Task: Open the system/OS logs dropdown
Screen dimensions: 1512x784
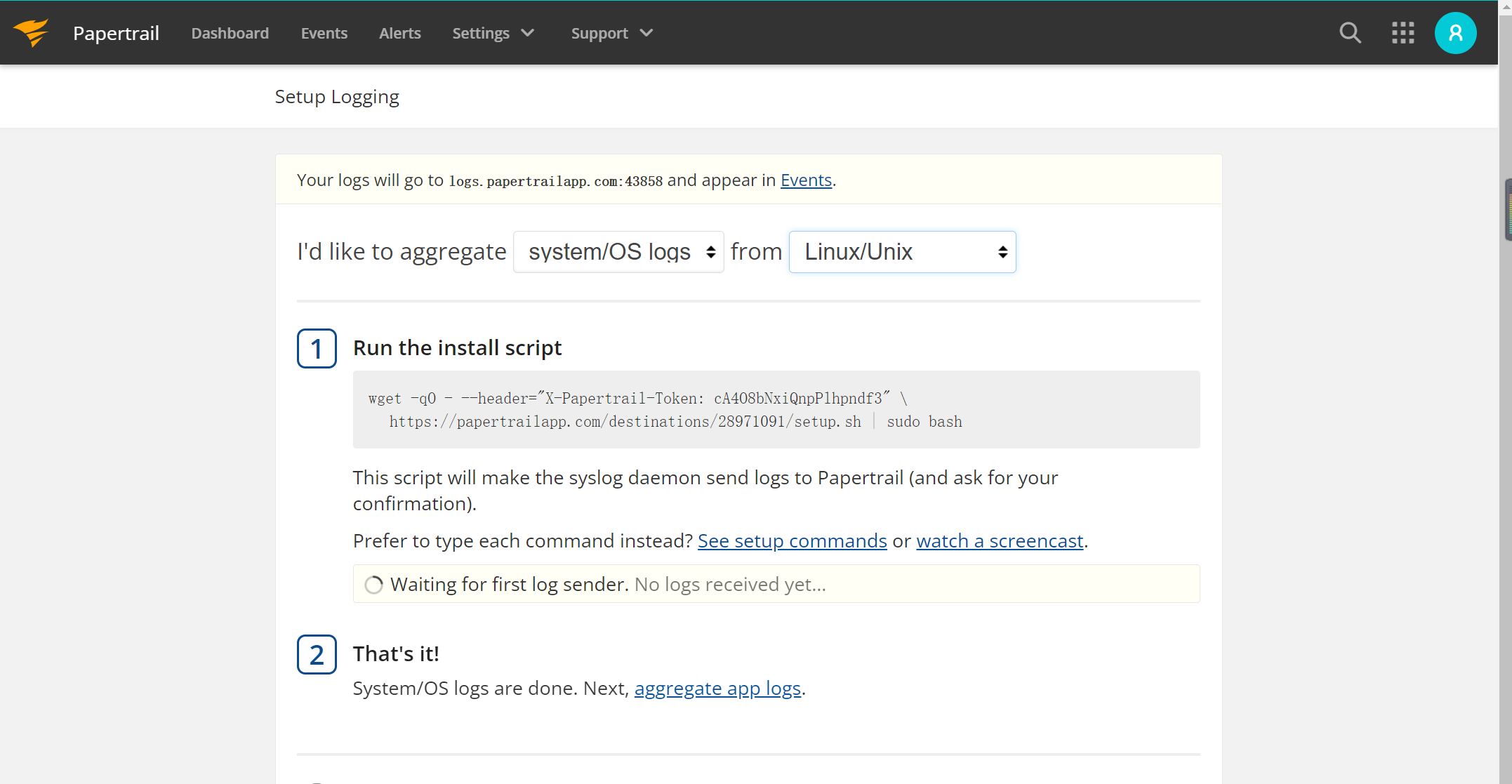Action: point(618,252)
